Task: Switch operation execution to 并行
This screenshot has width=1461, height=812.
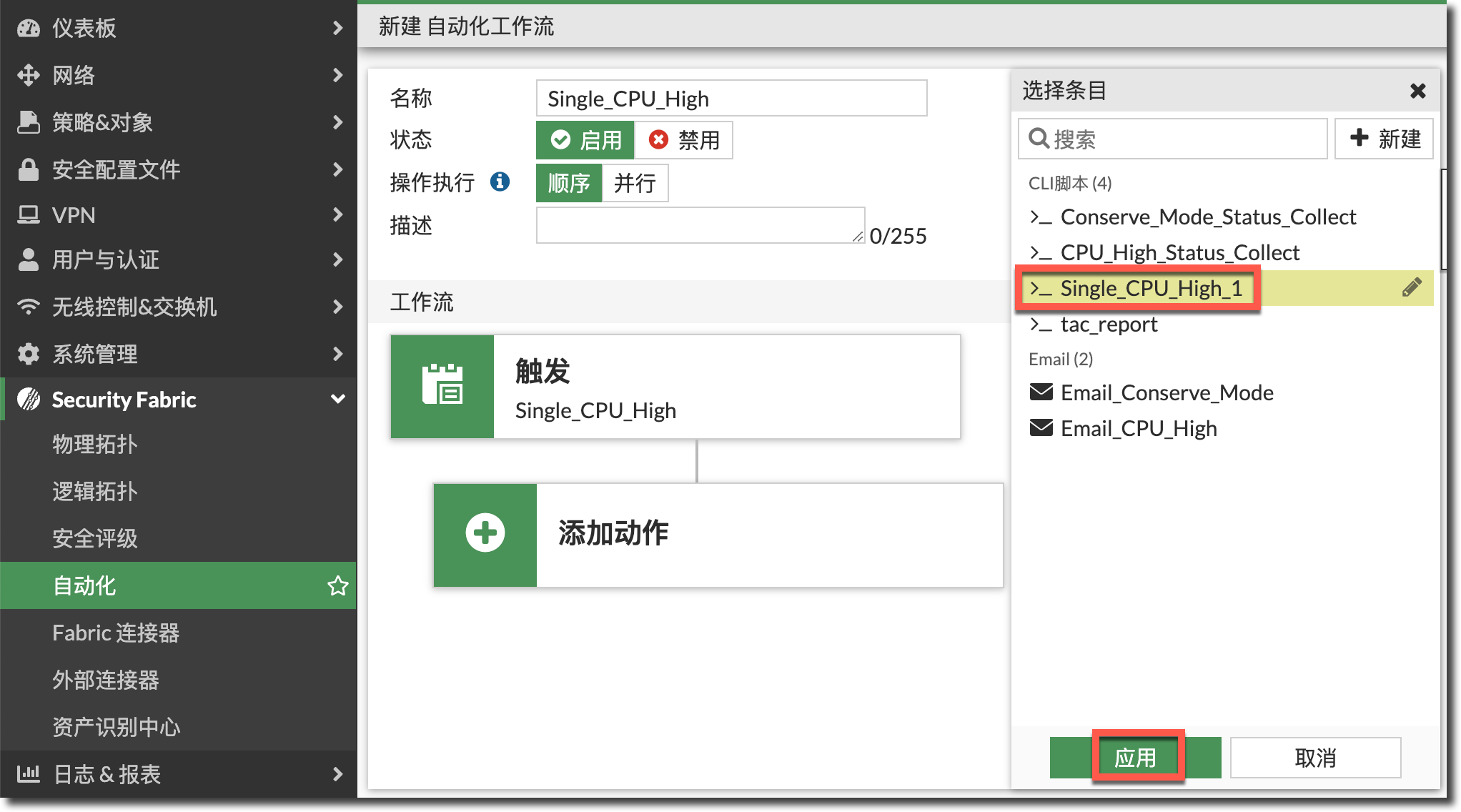Action: coord(635,183)
